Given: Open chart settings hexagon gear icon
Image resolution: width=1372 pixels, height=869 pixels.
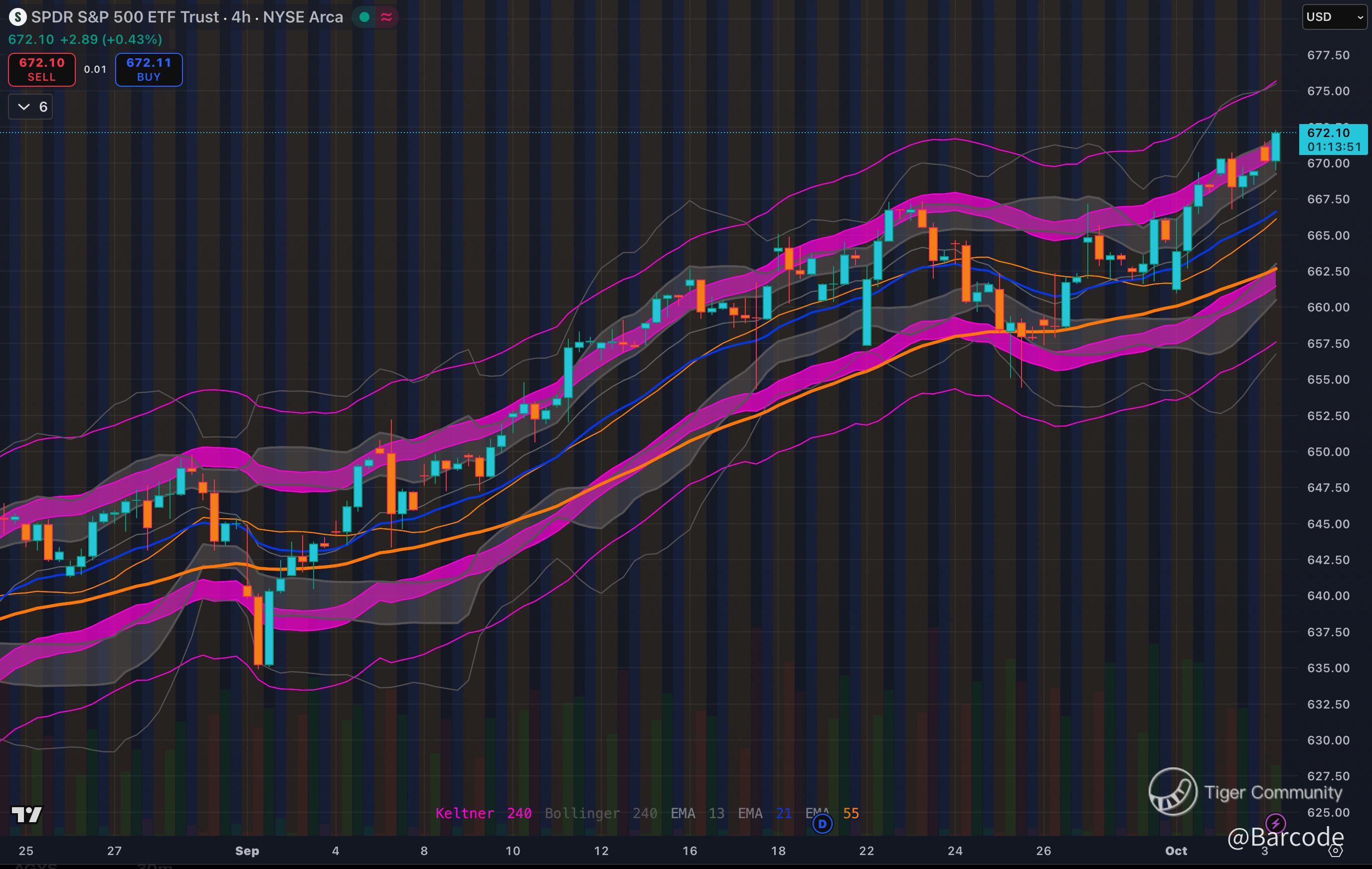Looking at the screenshot, I should [1336, 851].
